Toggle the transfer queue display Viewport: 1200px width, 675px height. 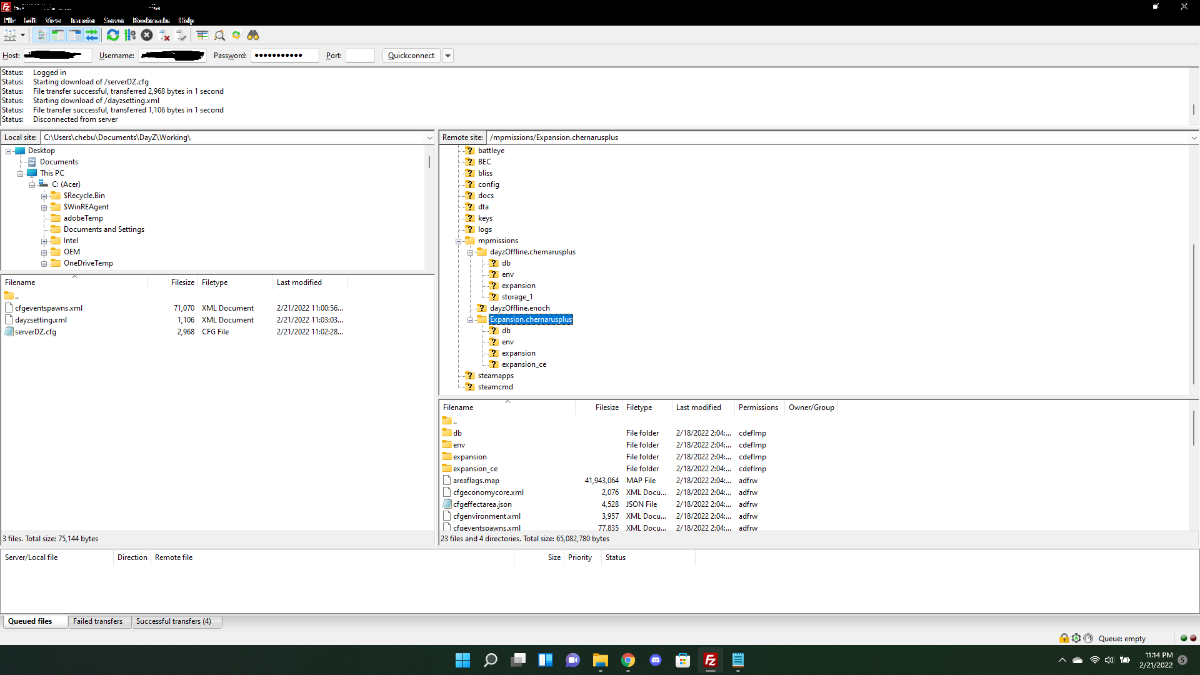[x=92, y=35]
